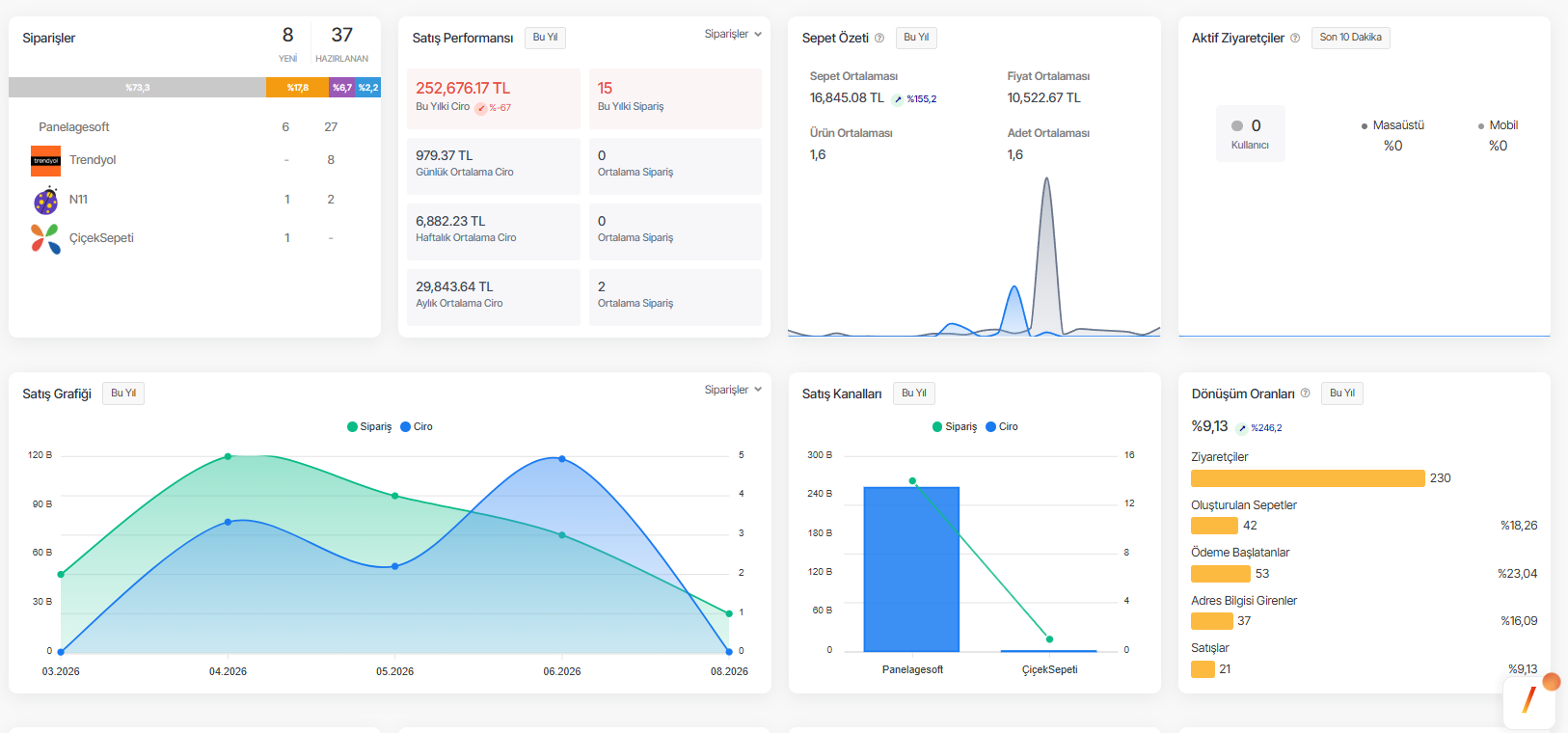Screen dimensions: 1568x733
Task: Click the up-trend arrow beside %246,2
Action: [x=1242, y=428]
